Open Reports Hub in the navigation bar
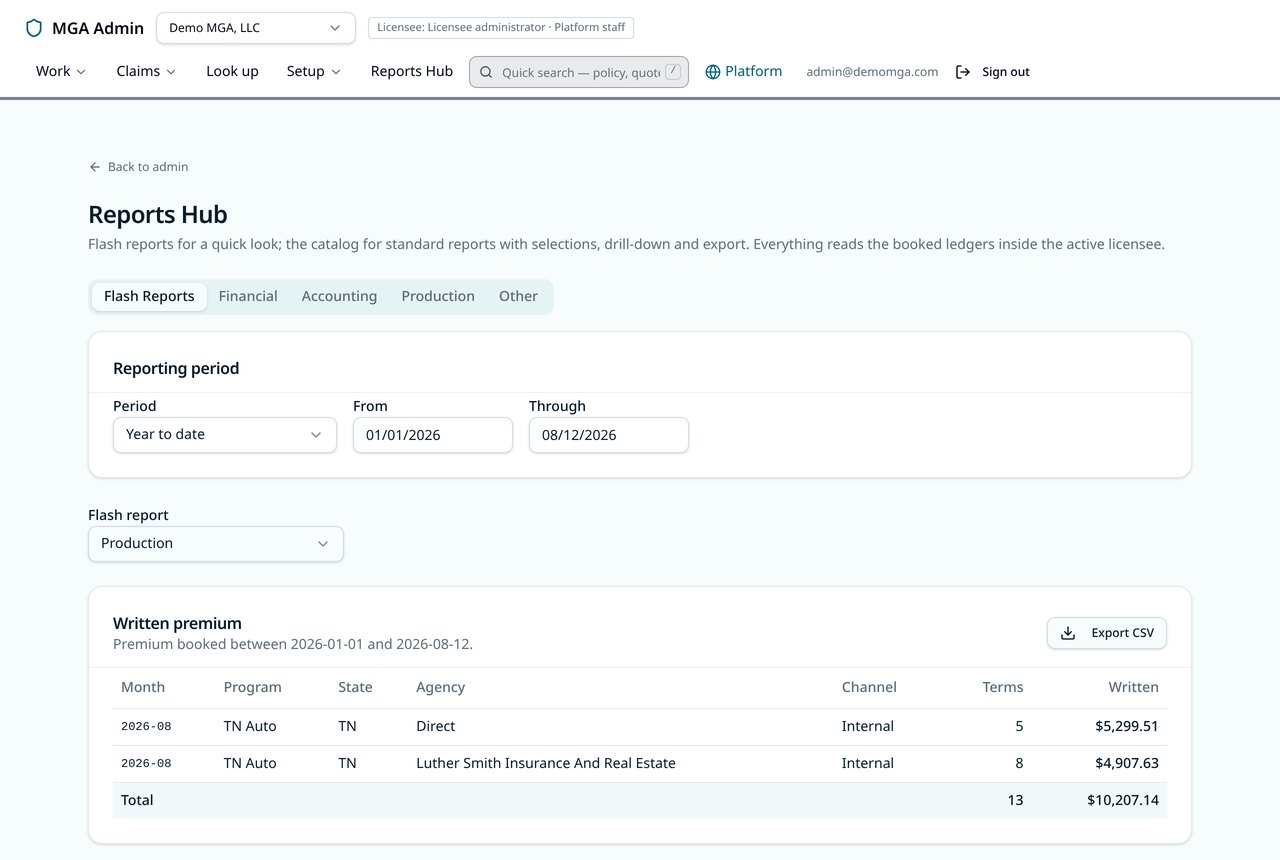This screenshot has width=1280, height=860. [412, 71]
